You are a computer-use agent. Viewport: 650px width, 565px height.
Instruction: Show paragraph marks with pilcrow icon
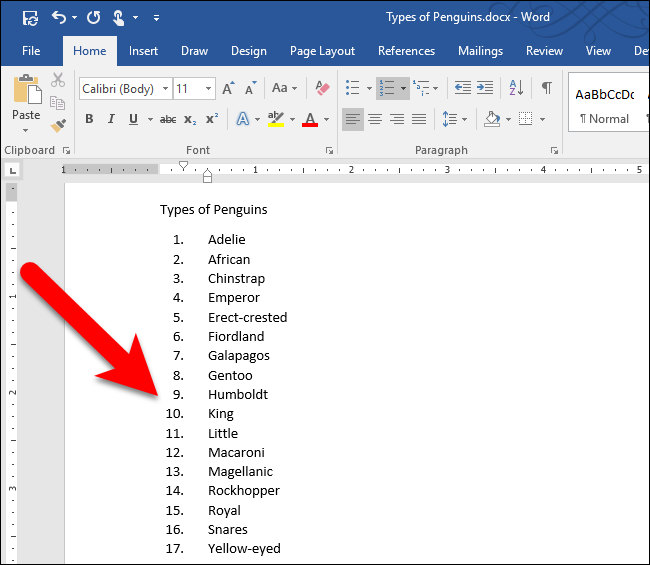pyautogui.click(x=546, y=88)
